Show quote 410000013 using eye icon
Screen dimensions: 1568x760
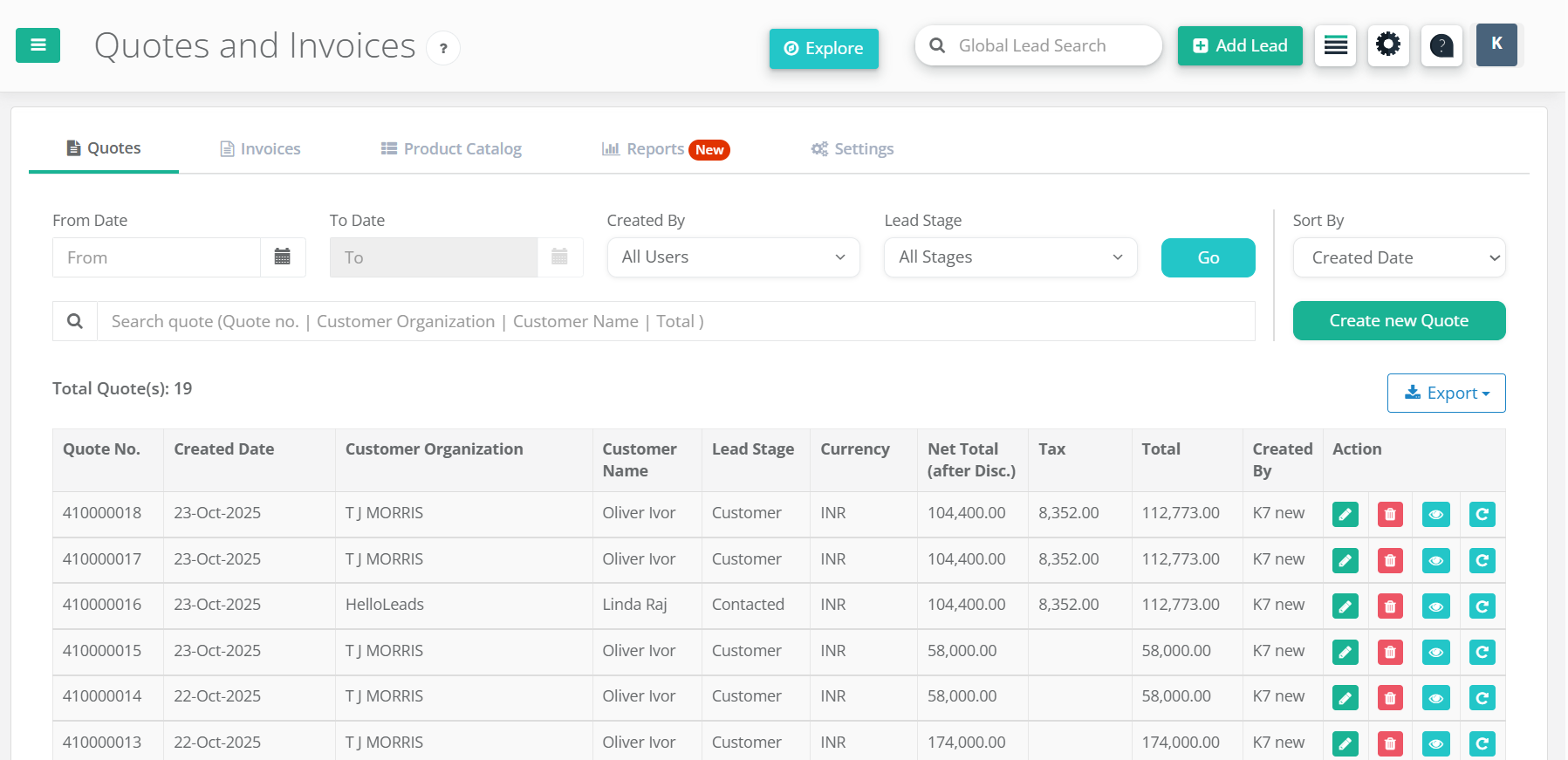[1435, 743]
